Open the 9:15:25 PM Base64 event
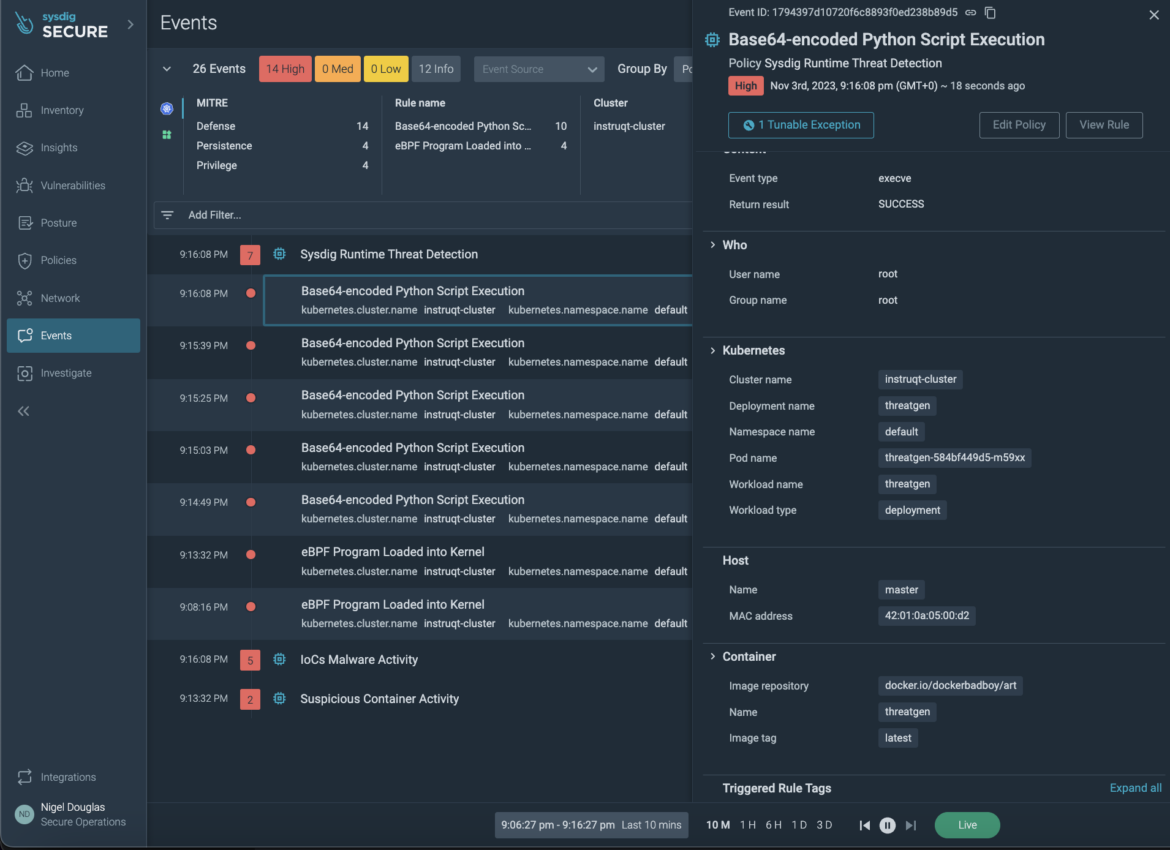Screen dimensions: 1170x850 [478, 404]
